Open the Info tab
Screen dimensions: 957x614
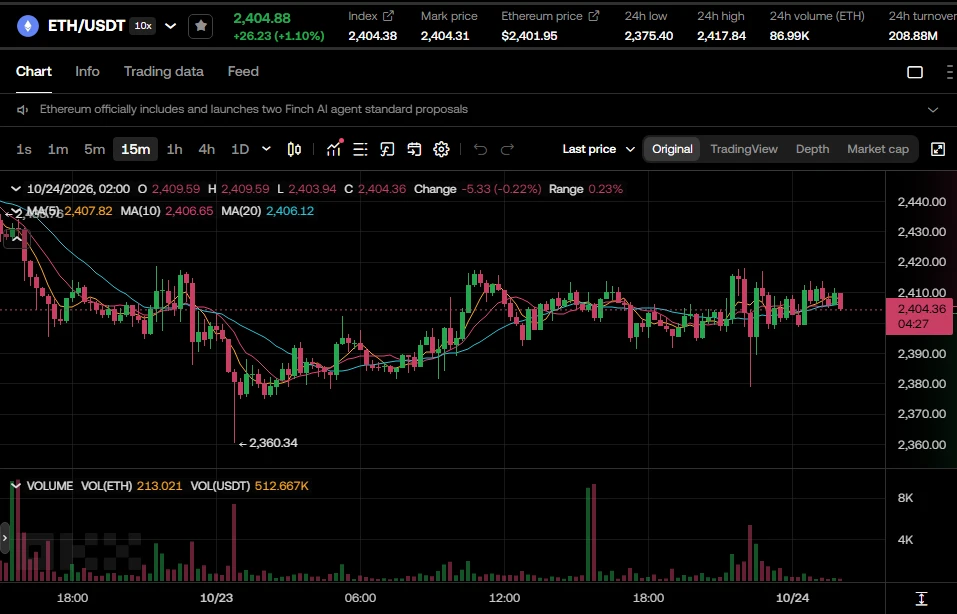pos(87,71)
